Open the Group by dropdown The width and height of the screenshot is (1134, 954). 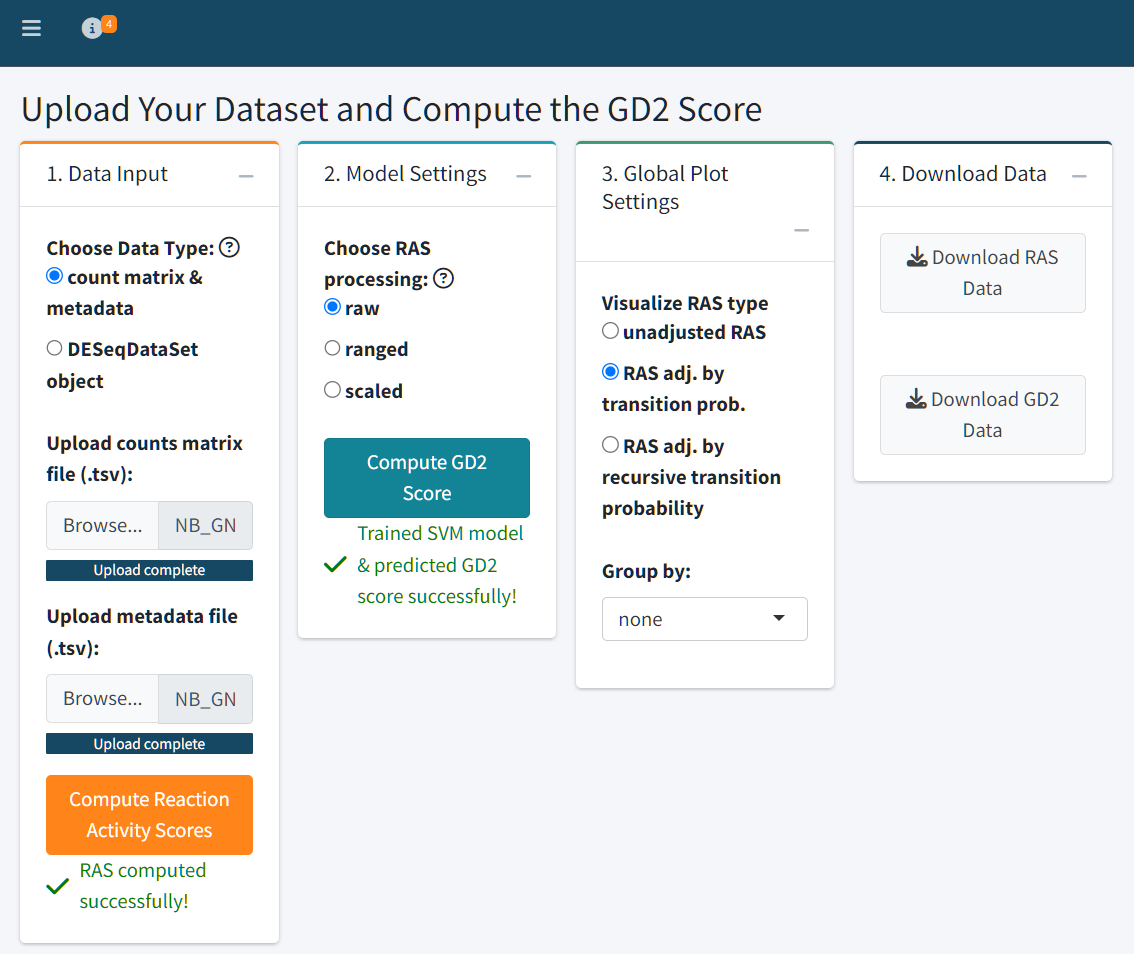coord(704,619)
